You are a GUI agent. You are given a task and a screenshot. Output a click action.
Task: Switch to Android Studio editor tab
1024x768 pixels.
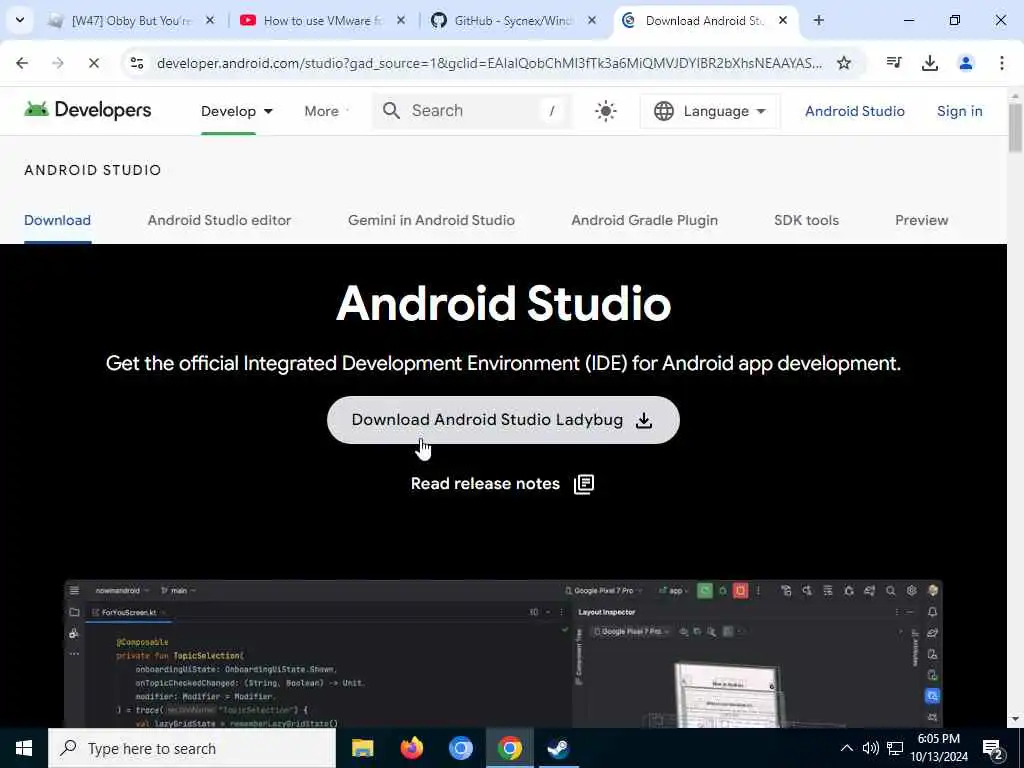pyautogui.click(x=219, y=220)
